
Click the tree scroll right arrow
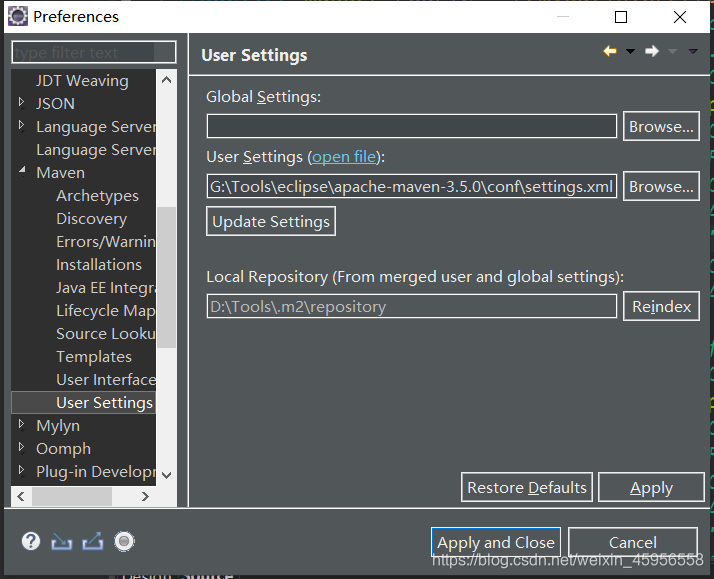(145, 496)
